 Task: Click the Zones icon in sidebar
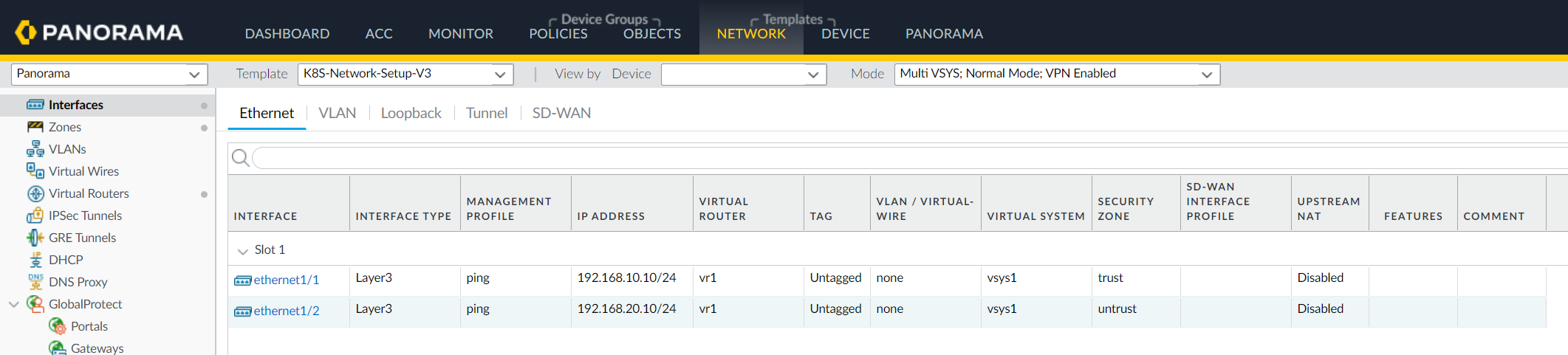coord(35,127)
